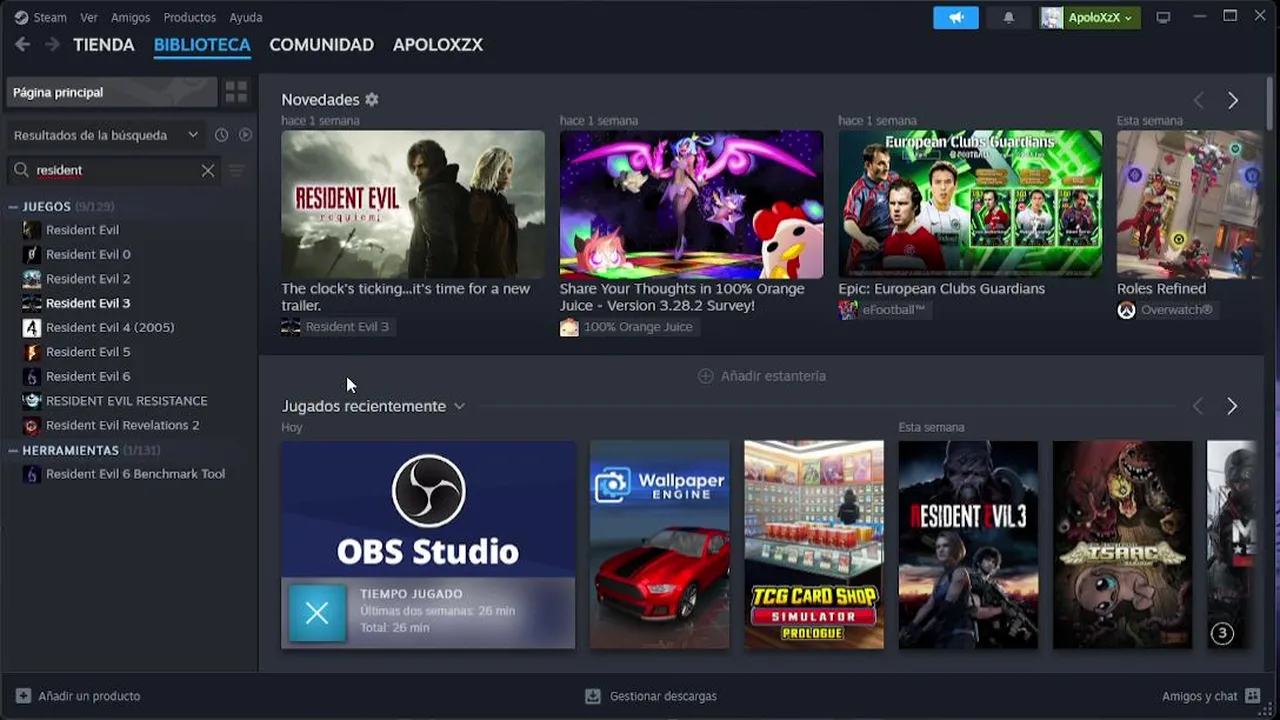This screenshot has width=1280, height=720.
Task: Open the notifications bell
Action: 1009,18
